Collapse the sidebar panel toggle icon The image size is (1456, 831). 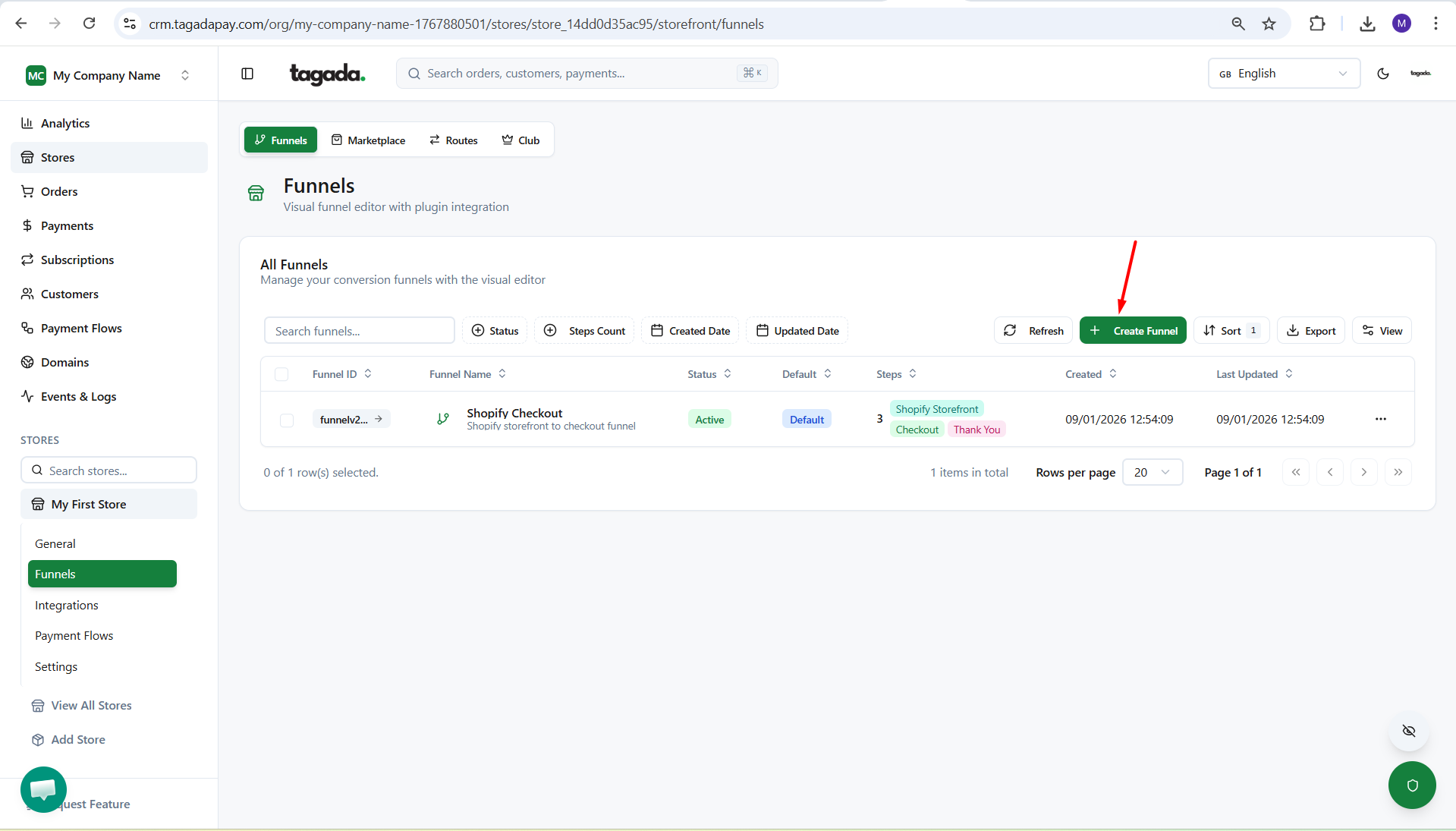tap(247, 74)
